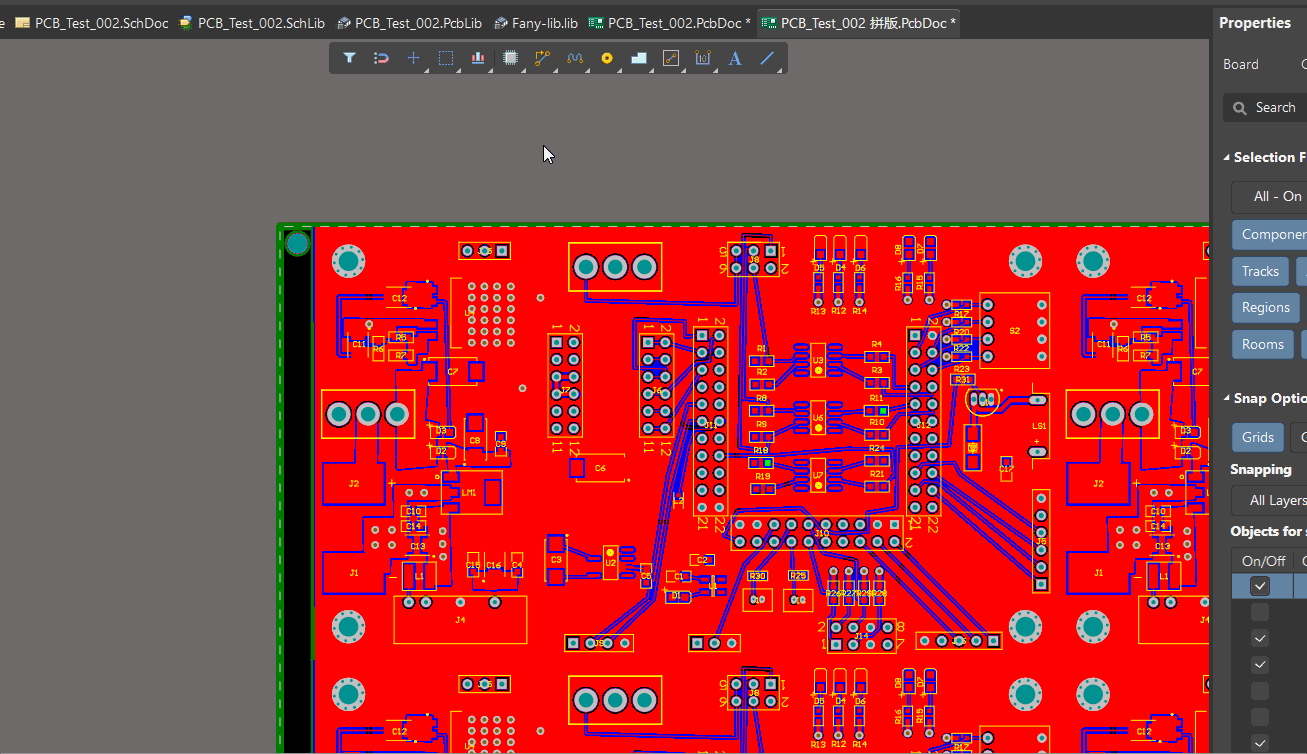The width and height of the screenshot is (1307, 754).
Task: Select the dashed rectangle selection tool
Action: click(x=446, y=58)
